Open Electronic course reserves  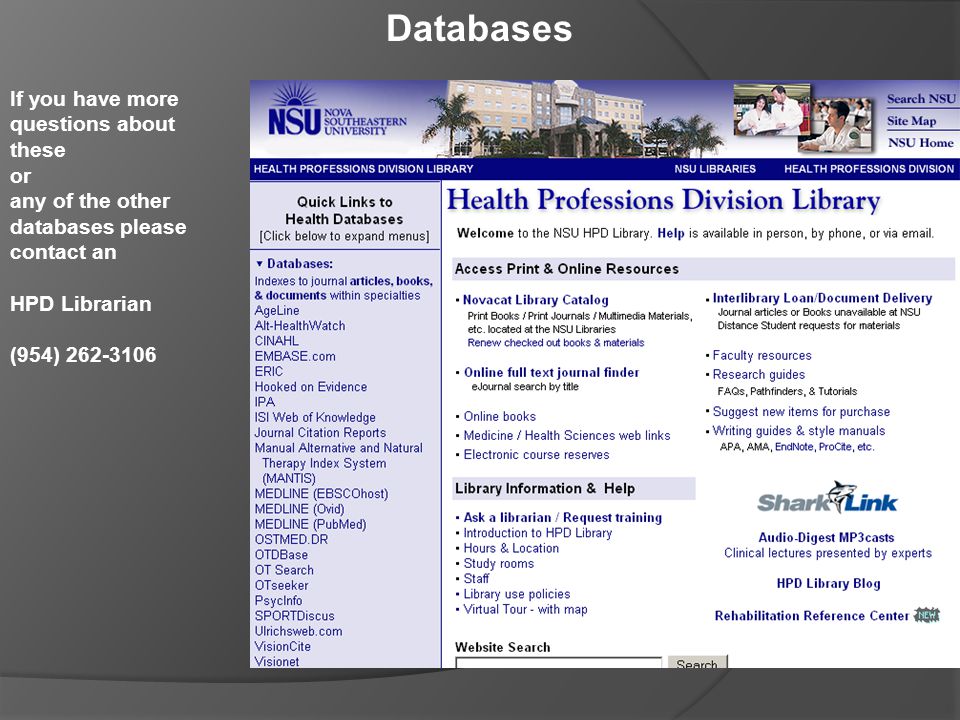(x=536, y=454)
